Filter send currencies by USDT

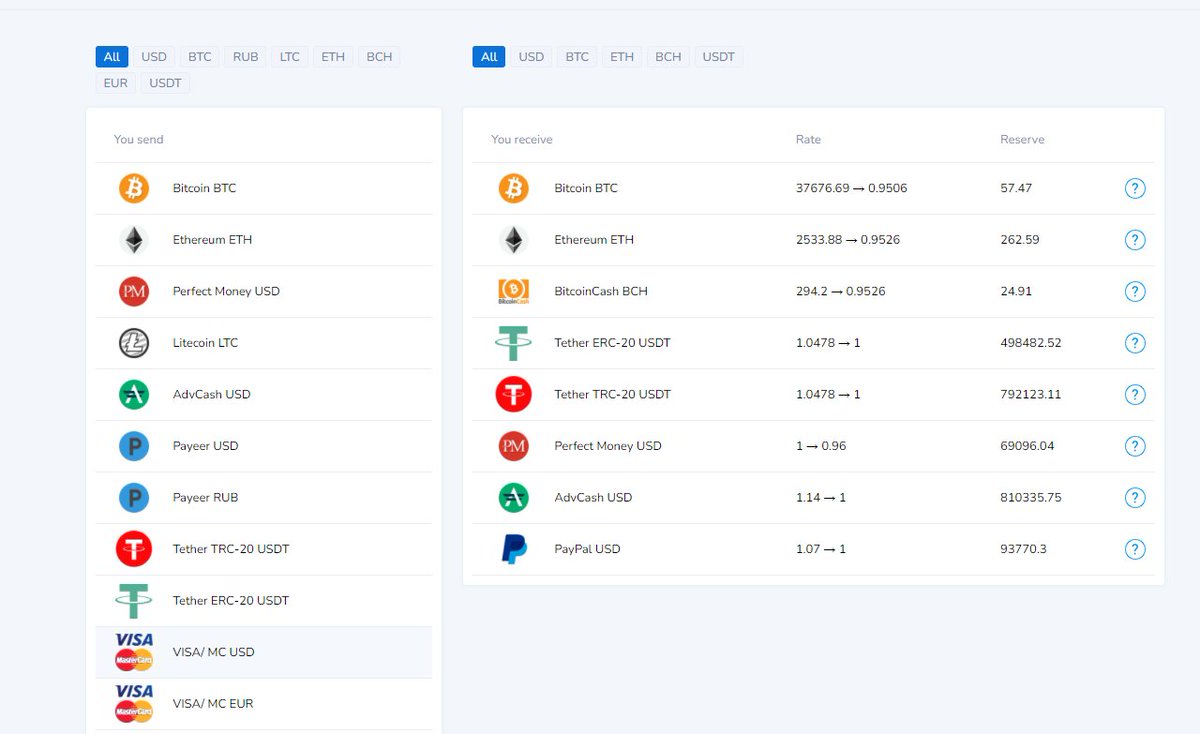pyautogui.click(x=165, y=83)
